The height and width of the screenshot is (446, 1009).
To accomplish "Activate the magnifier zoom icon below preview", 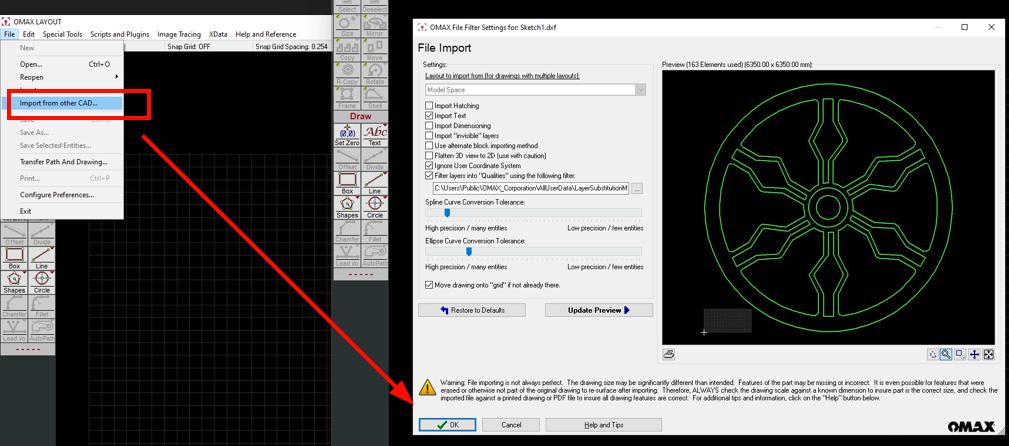I will point(946,354).
